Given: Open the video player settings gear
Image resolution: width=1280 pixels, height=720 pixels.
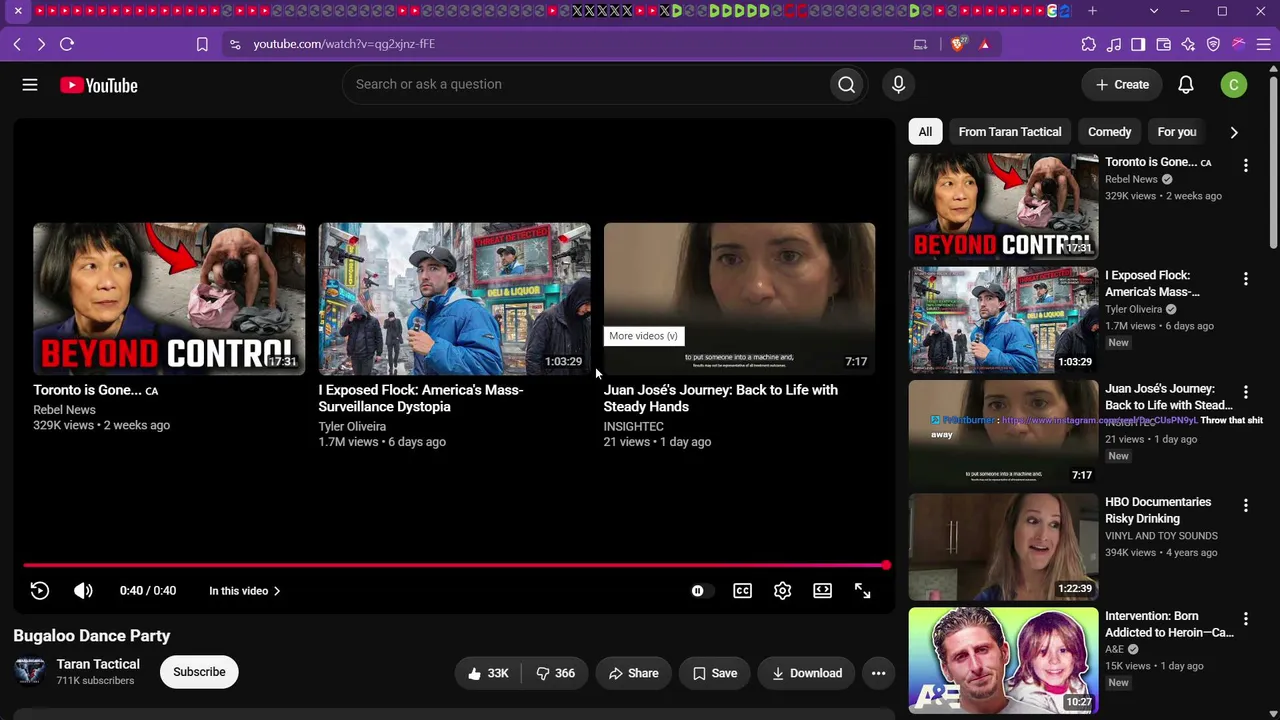Looking at the screenshot, I should pyautogui.click(x=782, y=591).
